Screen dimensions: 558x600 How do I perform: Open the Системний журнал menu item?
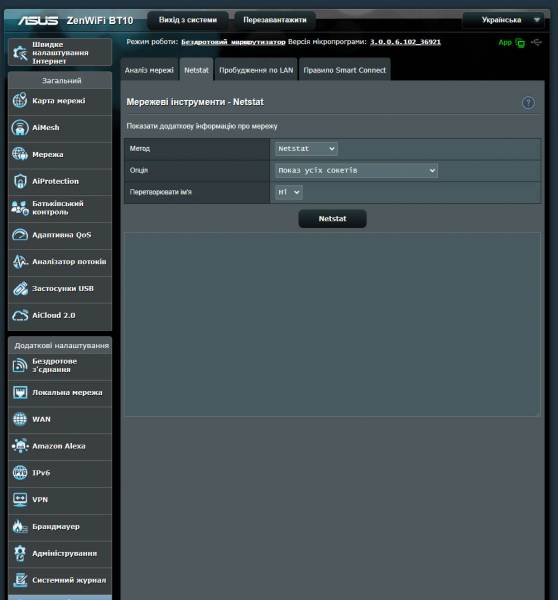click(60, 580)
